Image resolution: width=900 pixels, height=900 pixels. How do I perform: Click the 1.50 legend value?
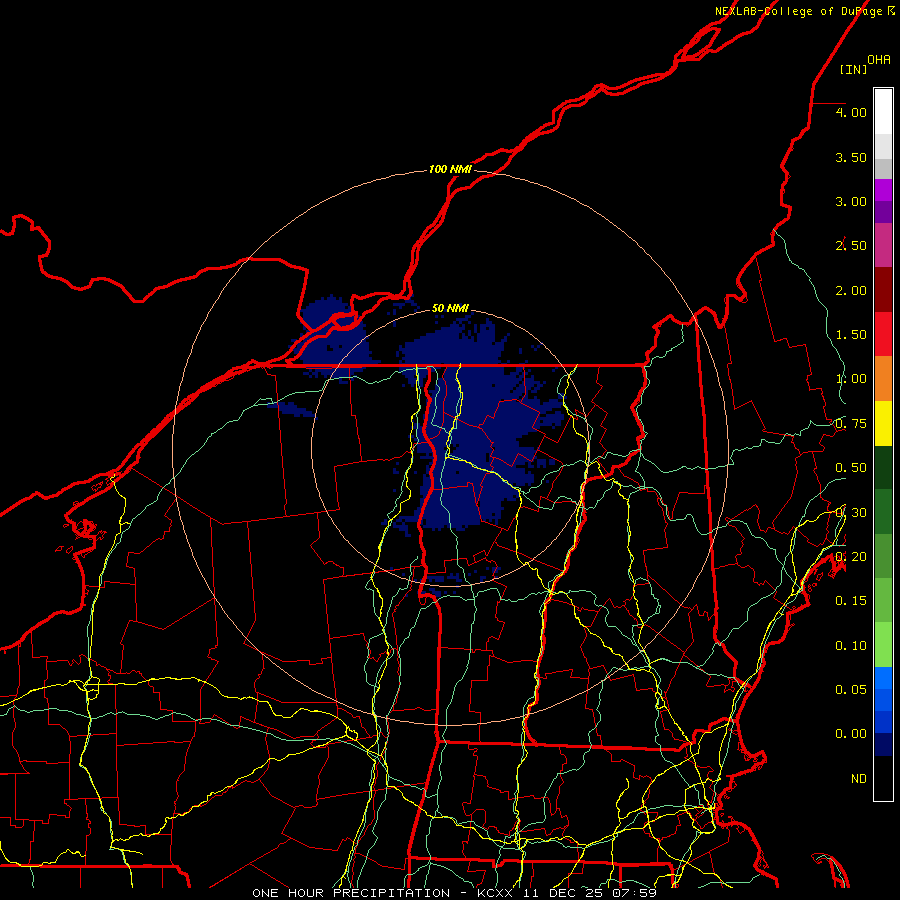point(851,335)
